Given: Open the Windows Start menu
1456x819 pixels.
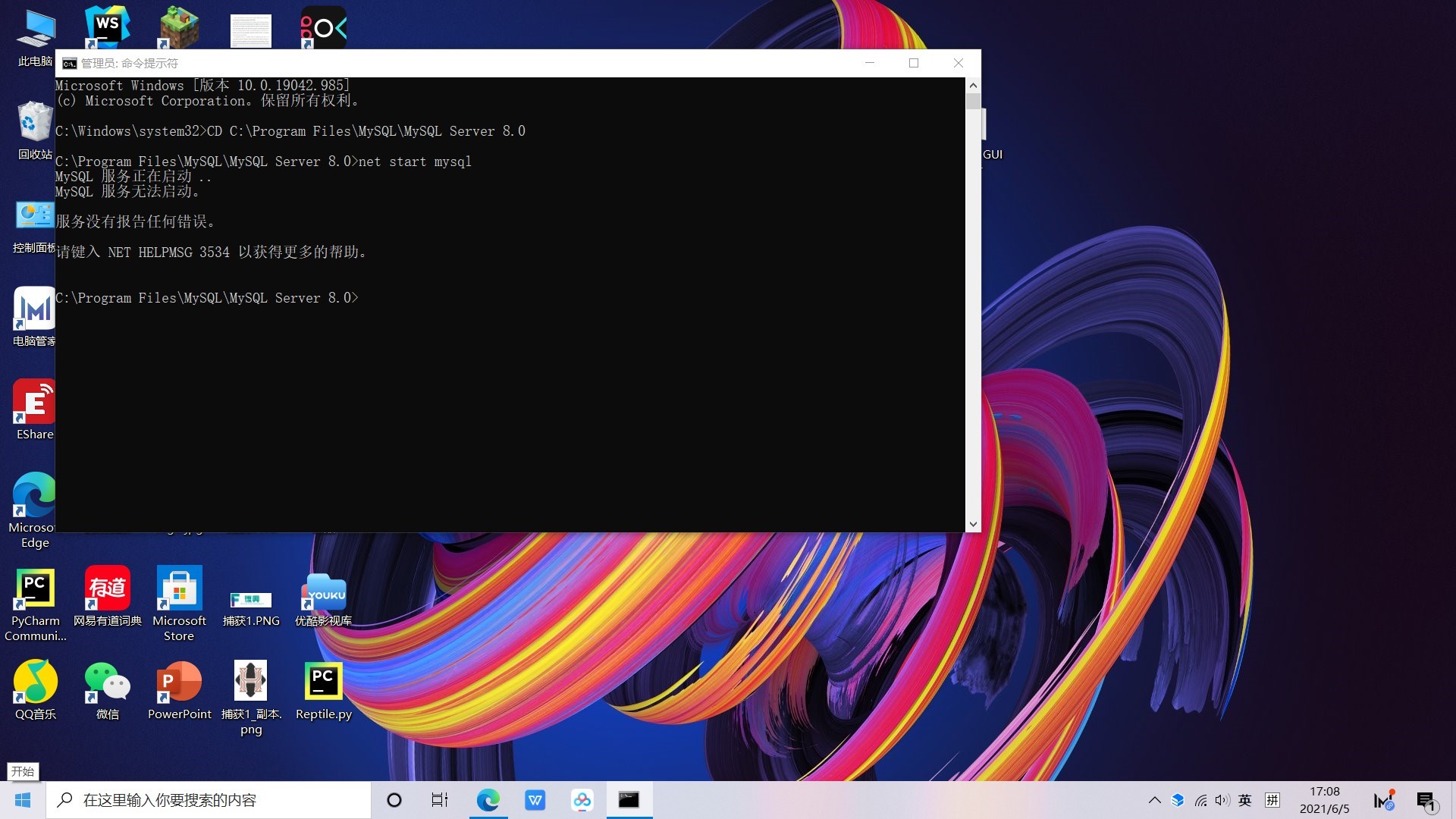Looking at the screenshot, I should pos(23,800).
